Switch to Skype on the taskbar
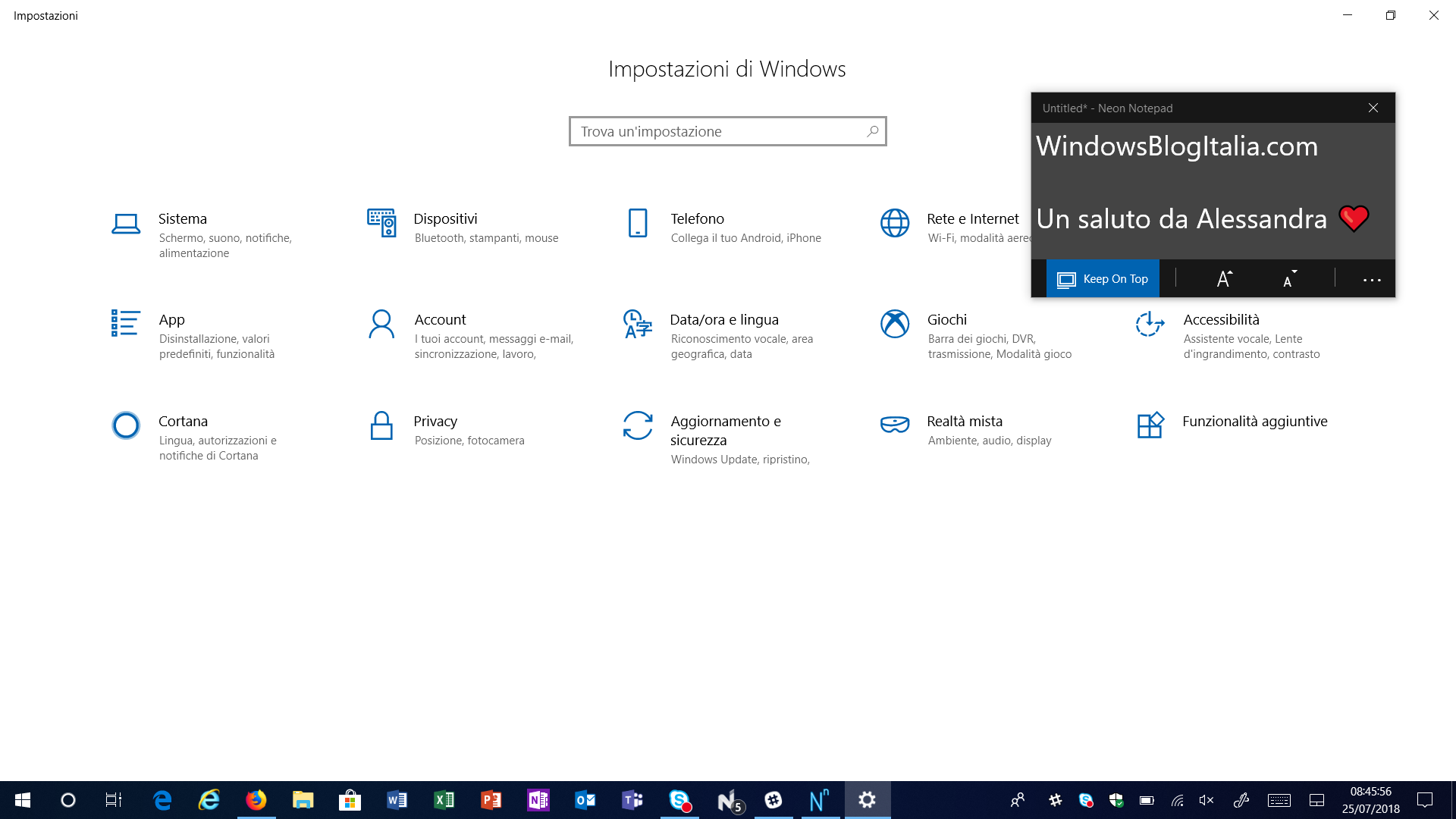The width and height of the screenshot is (1456, 819). [679, 800]
